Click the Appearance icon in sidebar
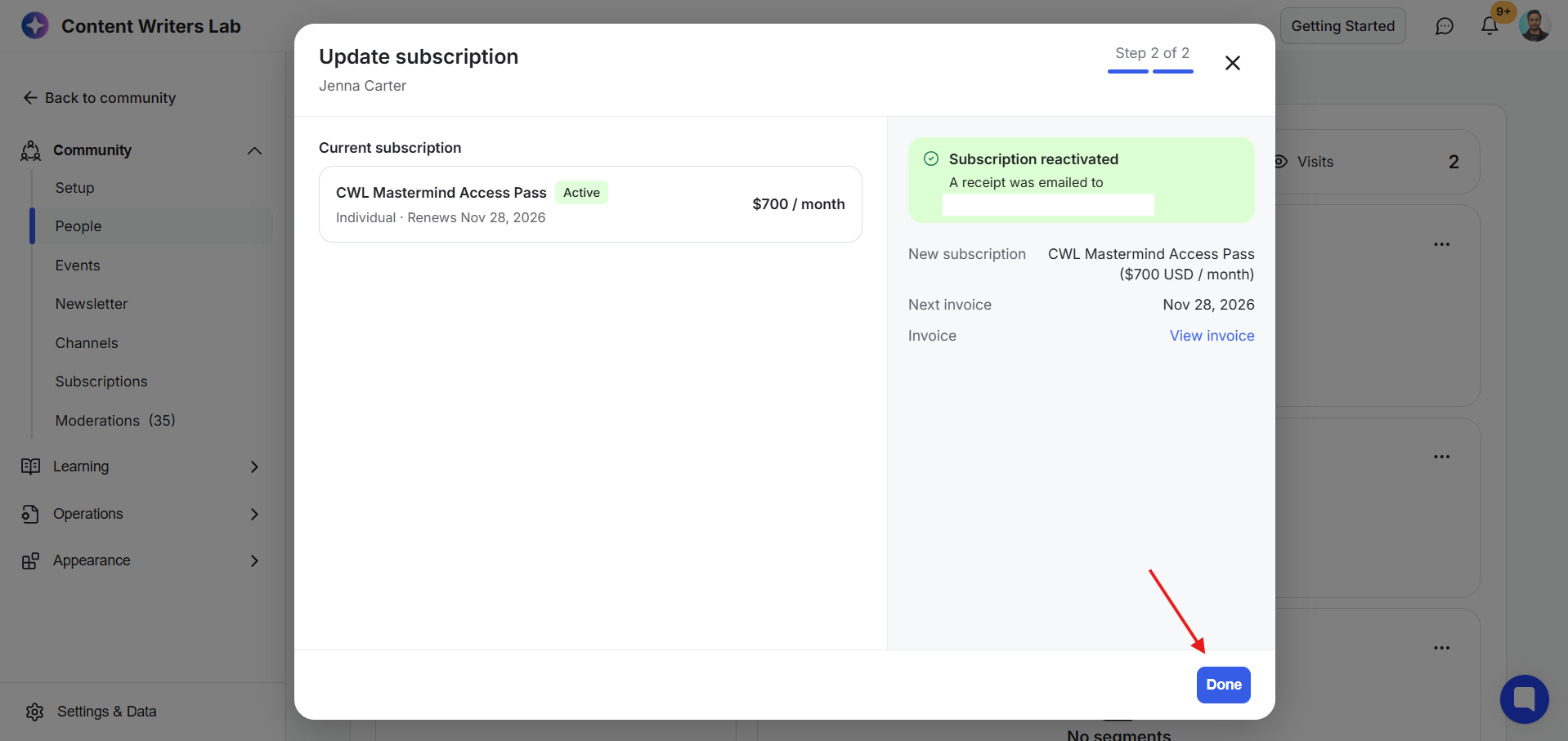The image size is (1568, 741). click(31, 560)
